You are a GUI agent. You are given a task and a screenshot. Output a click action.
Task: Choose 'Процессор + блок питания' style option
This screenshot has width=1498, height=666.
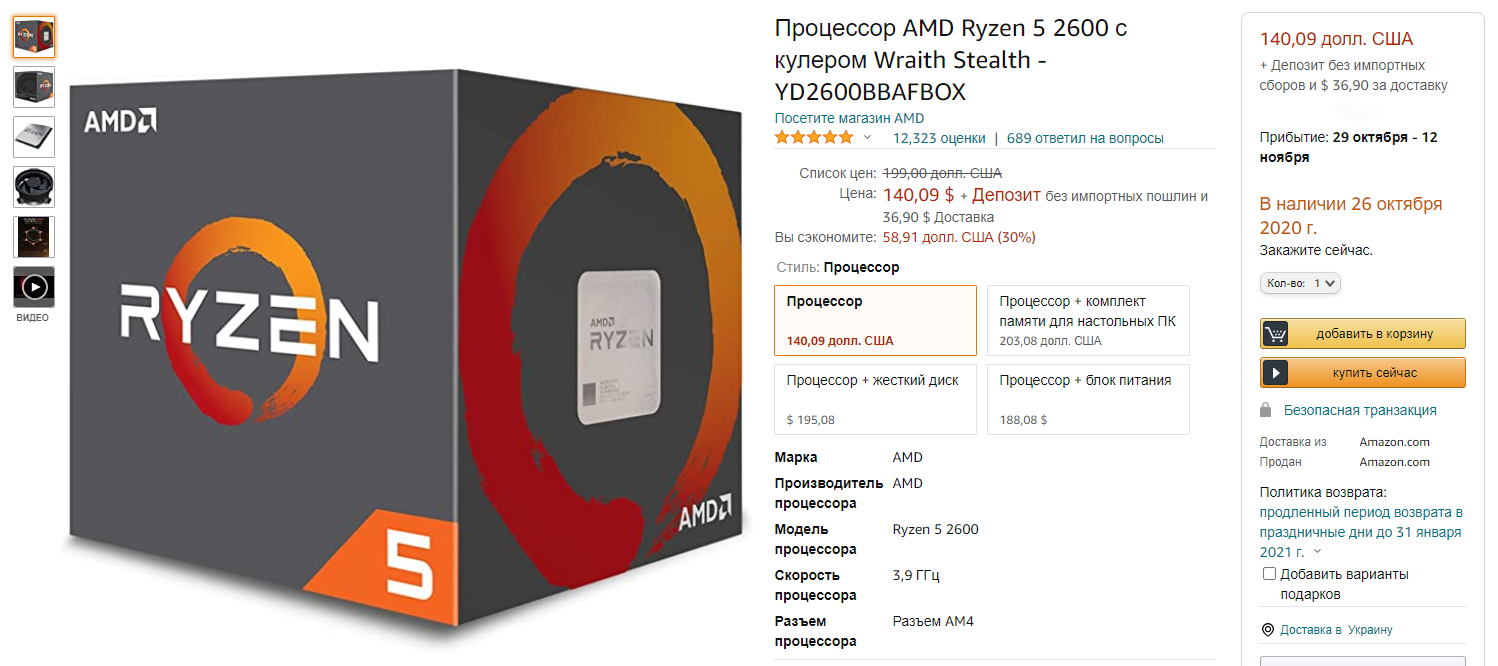click(x=1088, y=399)
